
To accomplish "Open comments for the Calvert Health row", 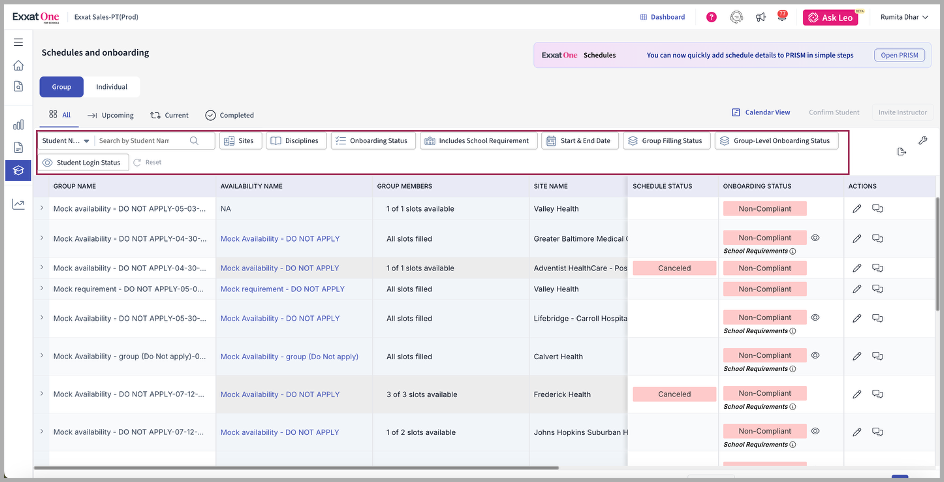I will coord(877,356).
